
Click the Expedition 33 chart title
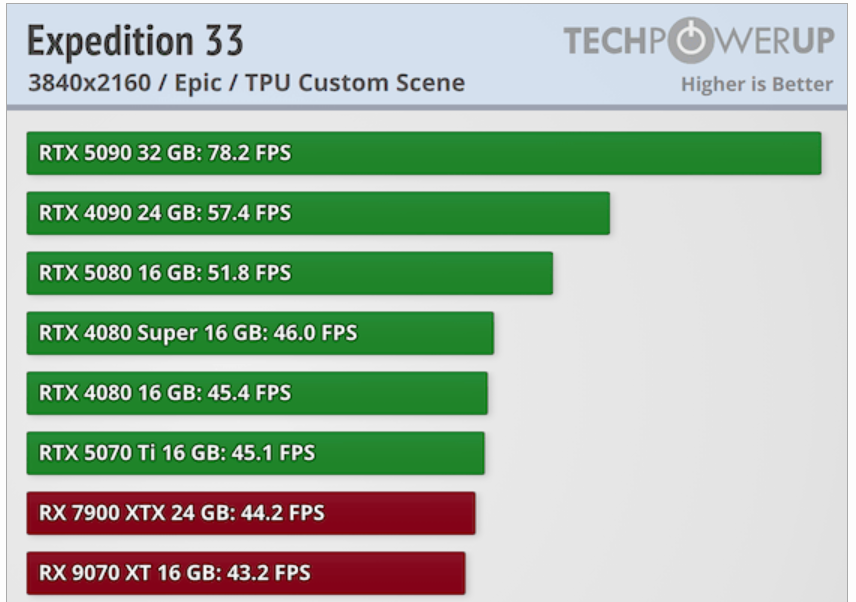[135, 41]
